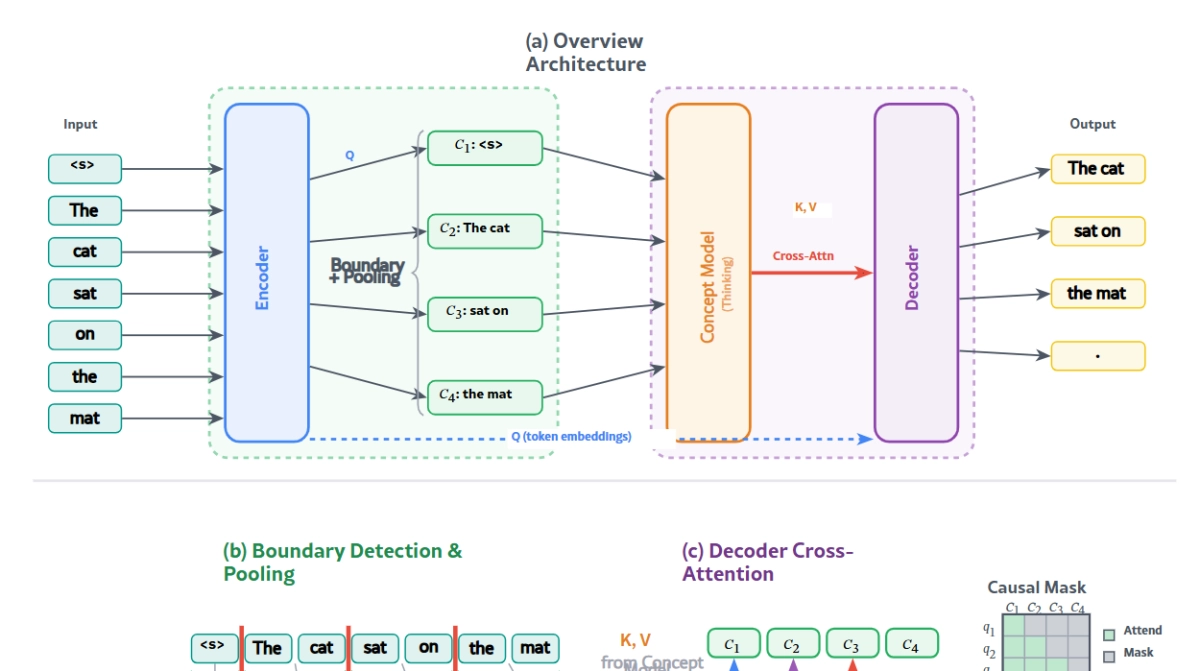The width and height of the screenshot is (1200, 671).
Task: Select the 'on' token in Boundary Detection section
Action: pyautogui.click(x=429, y=647)
